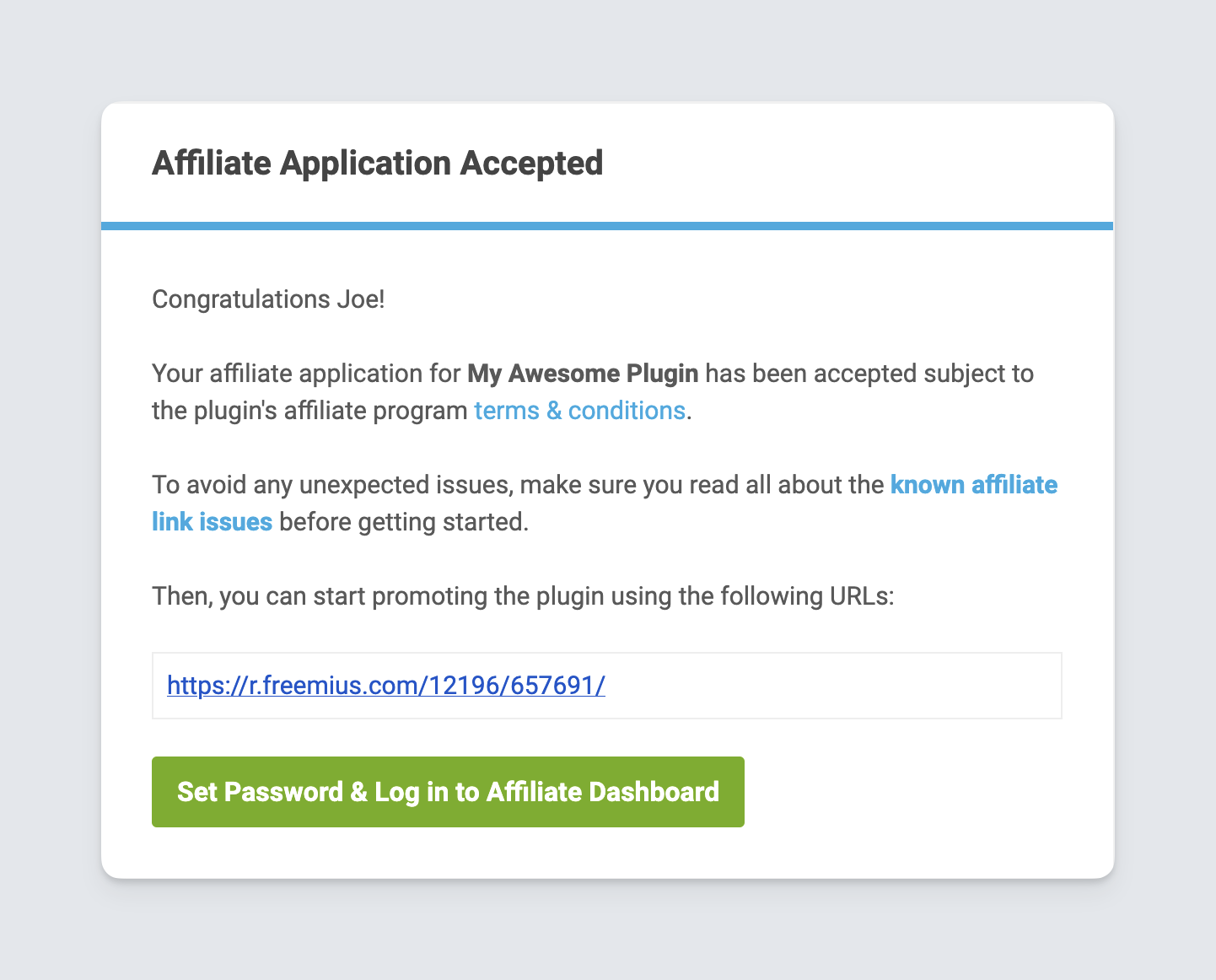The height and width of the screenshot is (980, 1216).
Task: Open the terms & conditions link
Action: [x=579, y=411]
